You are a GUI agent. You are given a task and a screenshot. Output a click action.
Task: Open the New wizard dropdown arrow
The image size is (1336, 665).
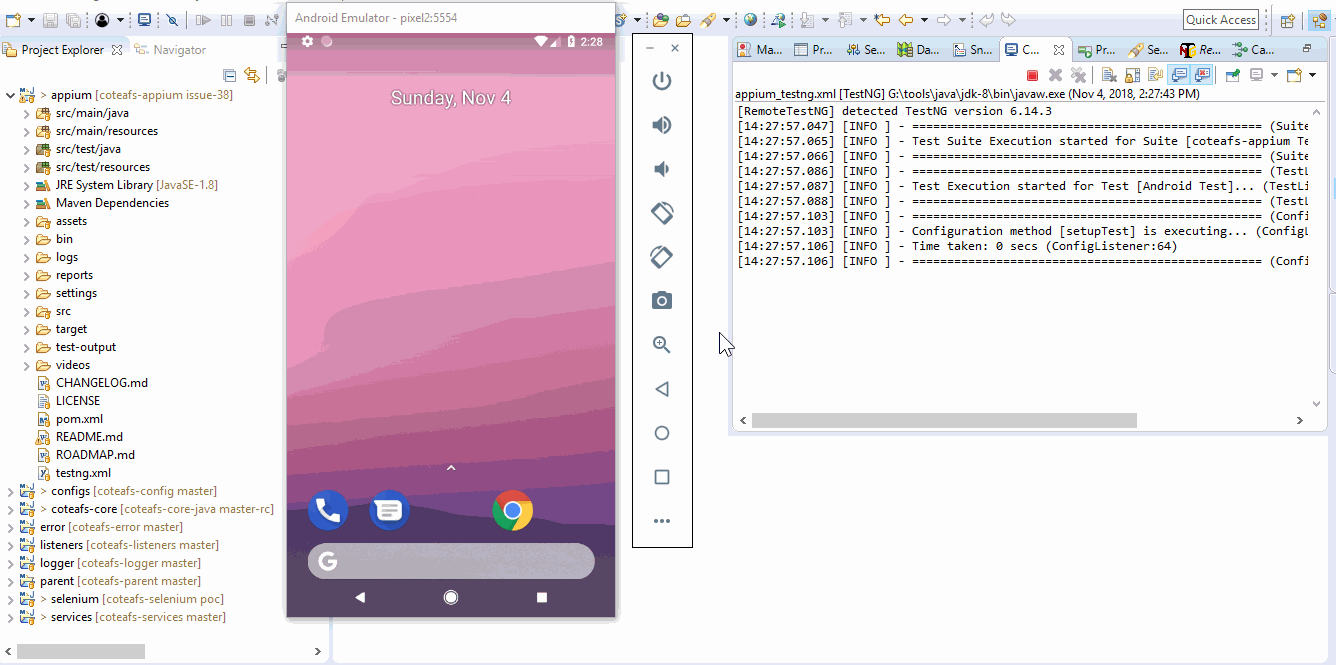pos(31,20)
